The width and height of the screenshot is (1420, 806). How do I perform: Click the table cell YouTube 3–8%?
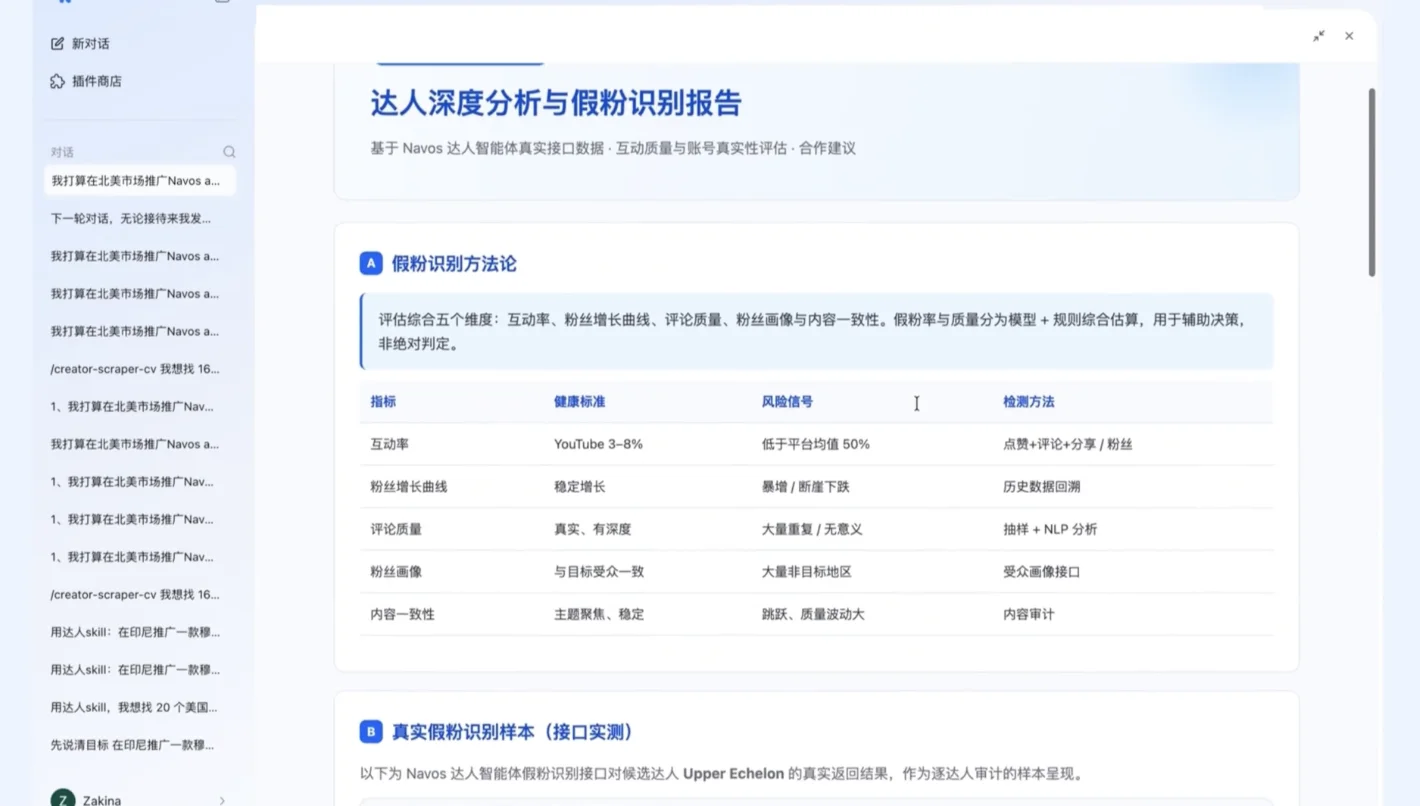(x=598, y=444)
